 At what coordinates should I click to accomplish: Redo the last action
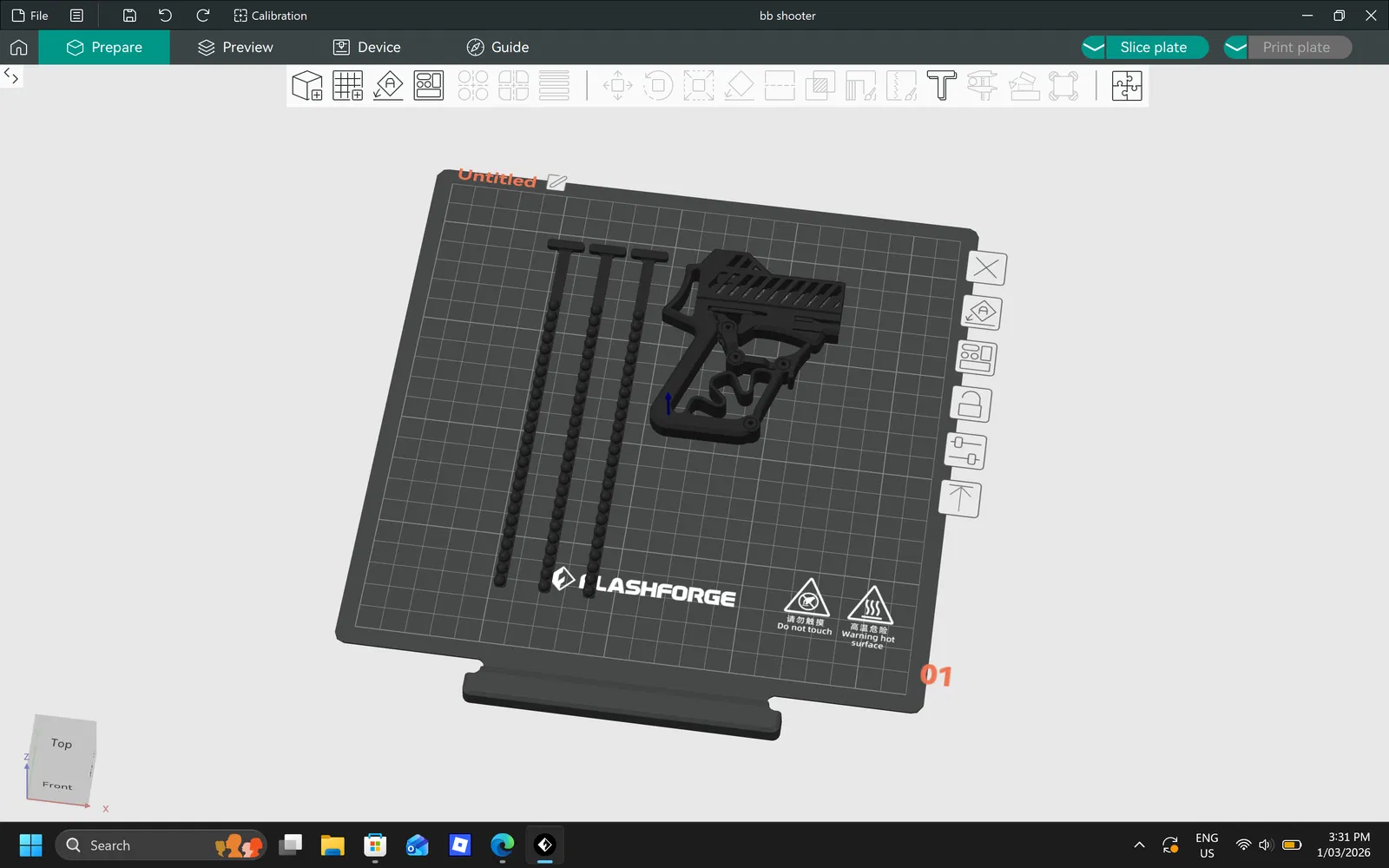point(203,16)
